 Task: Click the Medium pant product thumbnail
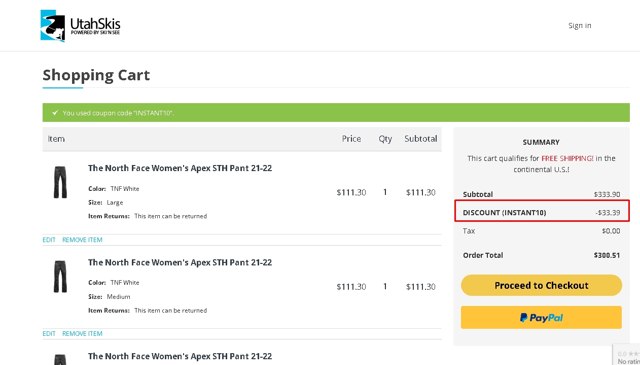click(x=60, y=276)
